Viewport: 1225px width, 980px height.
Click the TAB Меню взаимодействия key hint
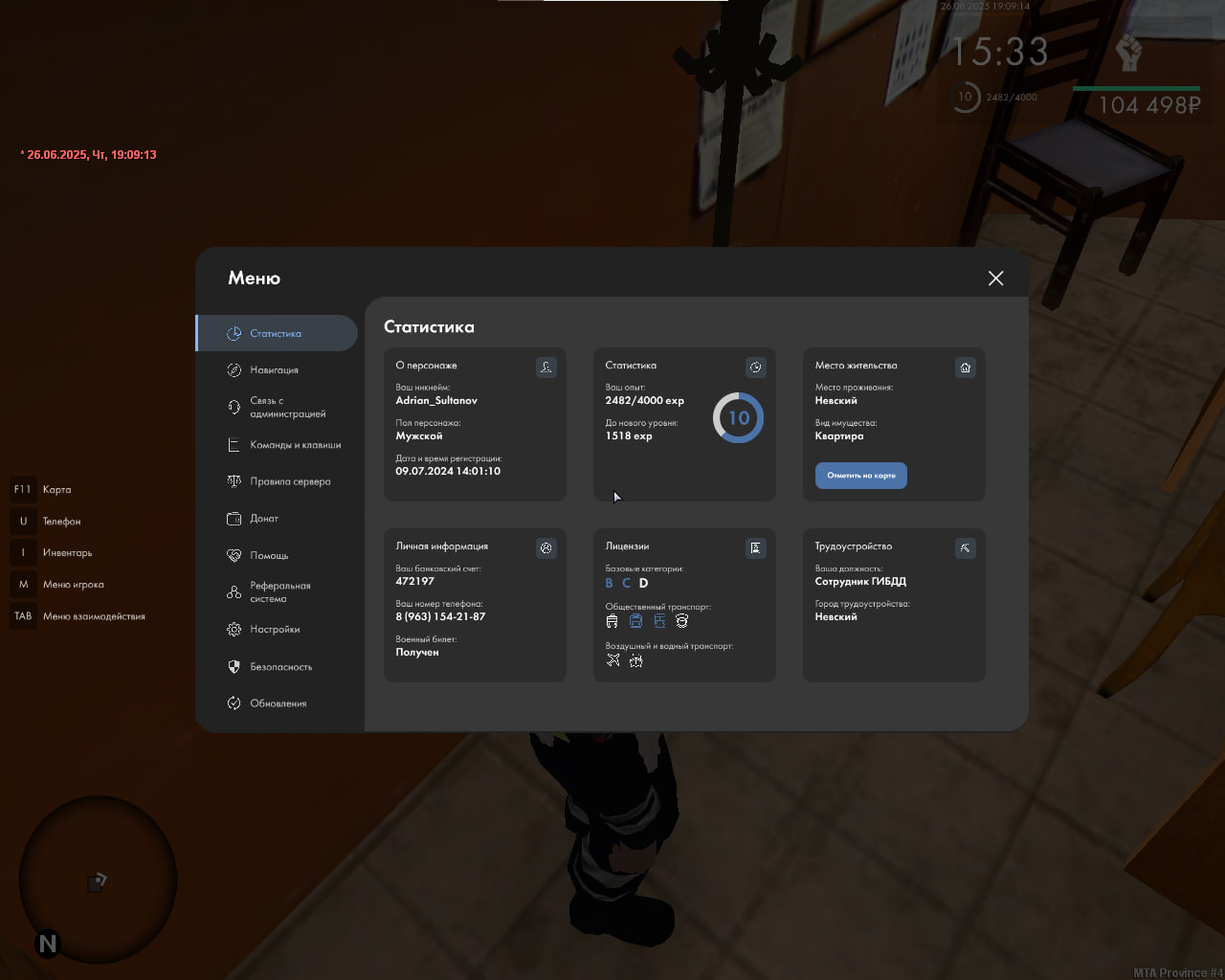(x=78, y=616)
